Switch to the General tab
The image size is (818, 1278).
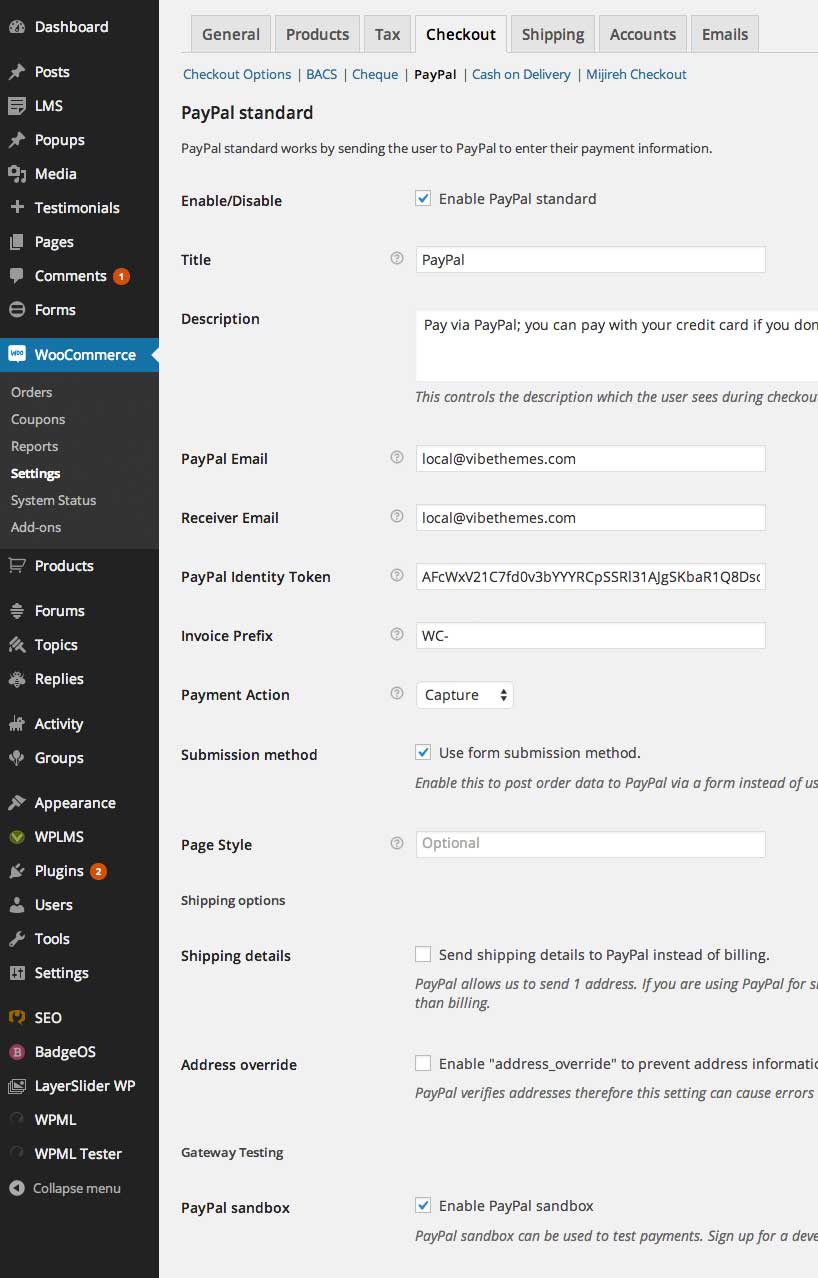click(x=231, y=34)
